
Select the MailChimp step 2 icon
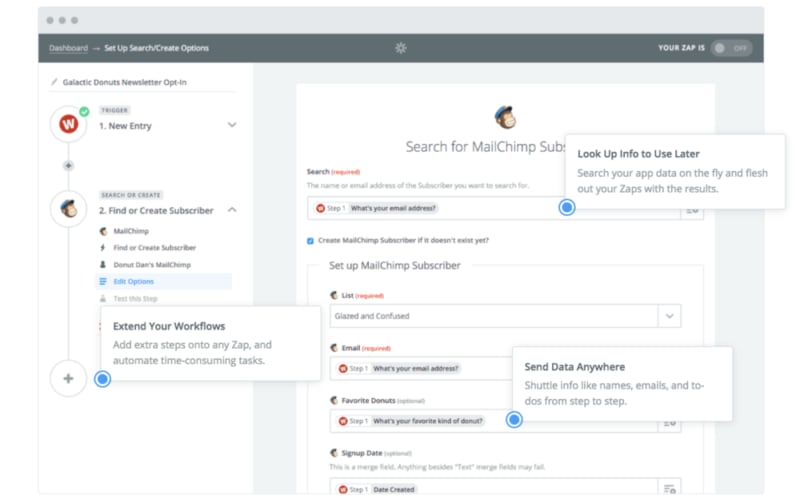click(68, 209)
